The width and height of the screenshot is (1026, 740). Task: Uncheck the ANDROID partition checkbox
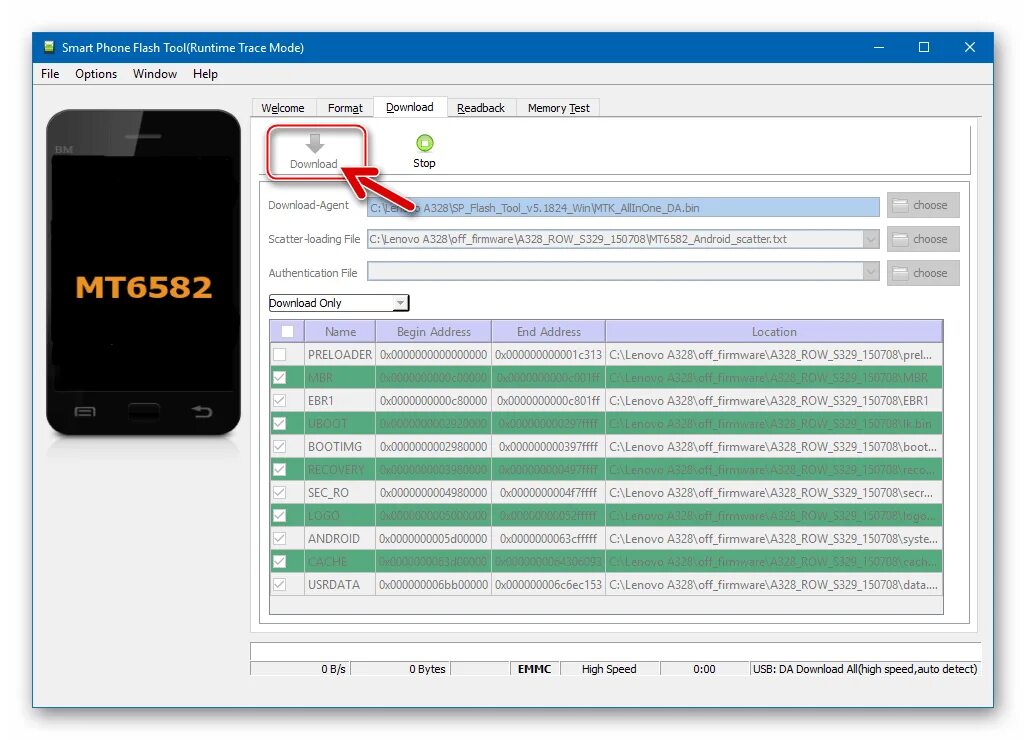279,538
